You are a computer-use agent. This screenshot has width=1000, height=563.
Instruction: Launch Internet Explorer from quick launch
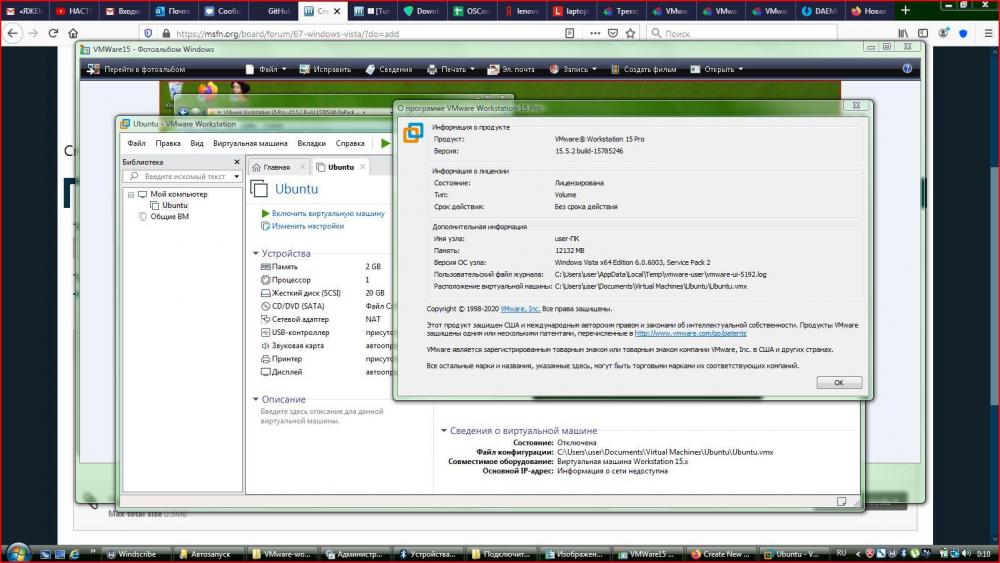(74, 555)
